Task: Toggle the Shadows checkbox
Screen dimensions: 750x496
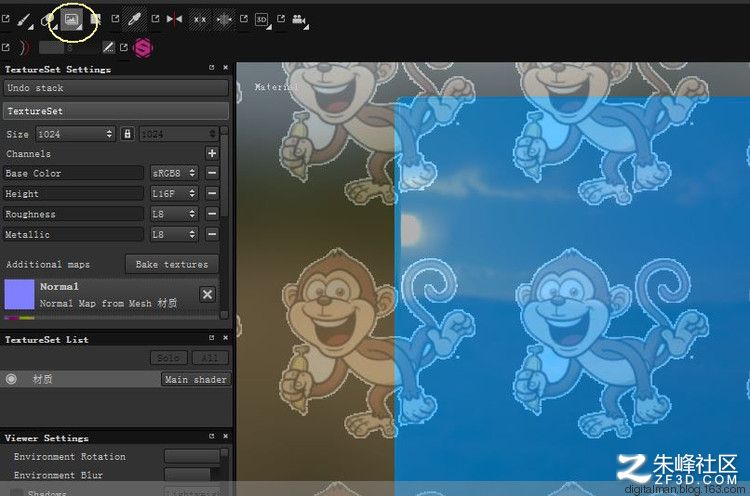Action: 17,492
